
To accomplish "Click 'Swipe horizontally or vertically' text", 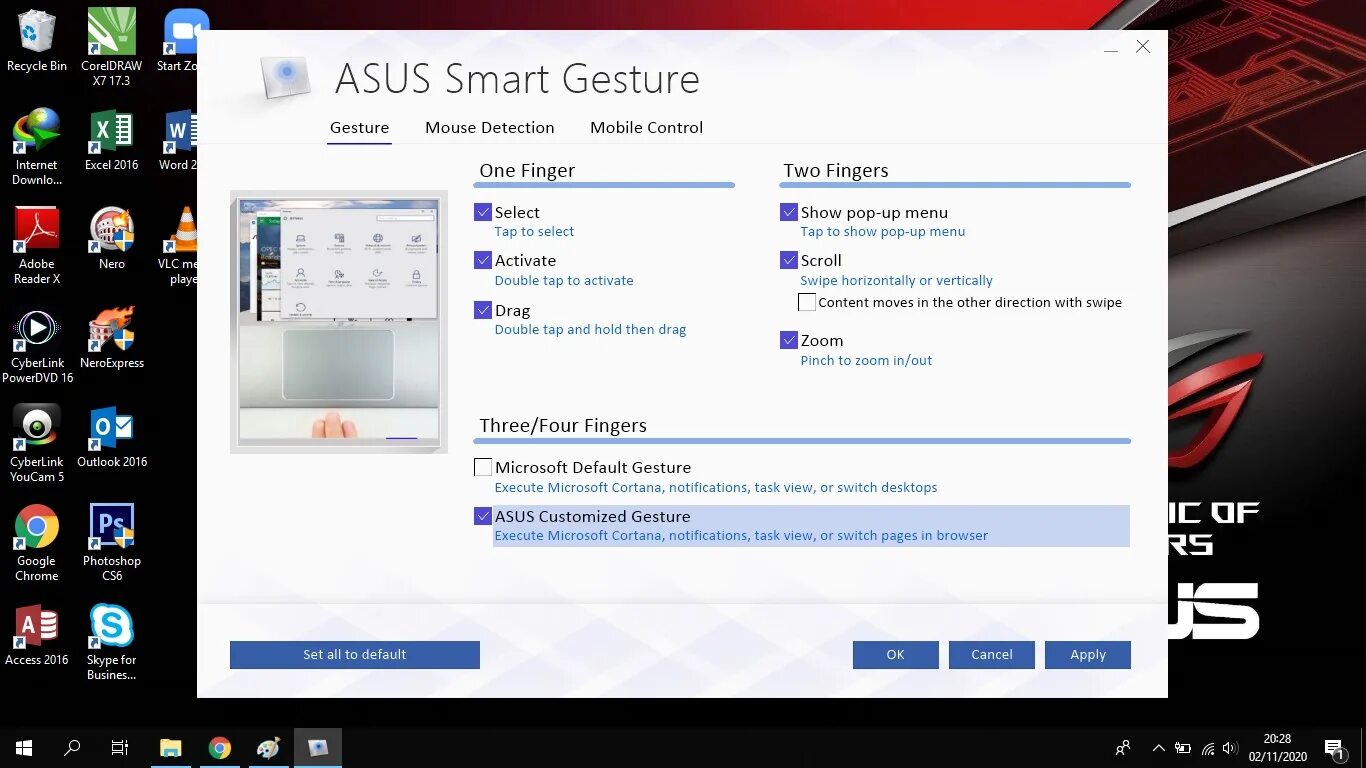I will (x=896, y=281).
